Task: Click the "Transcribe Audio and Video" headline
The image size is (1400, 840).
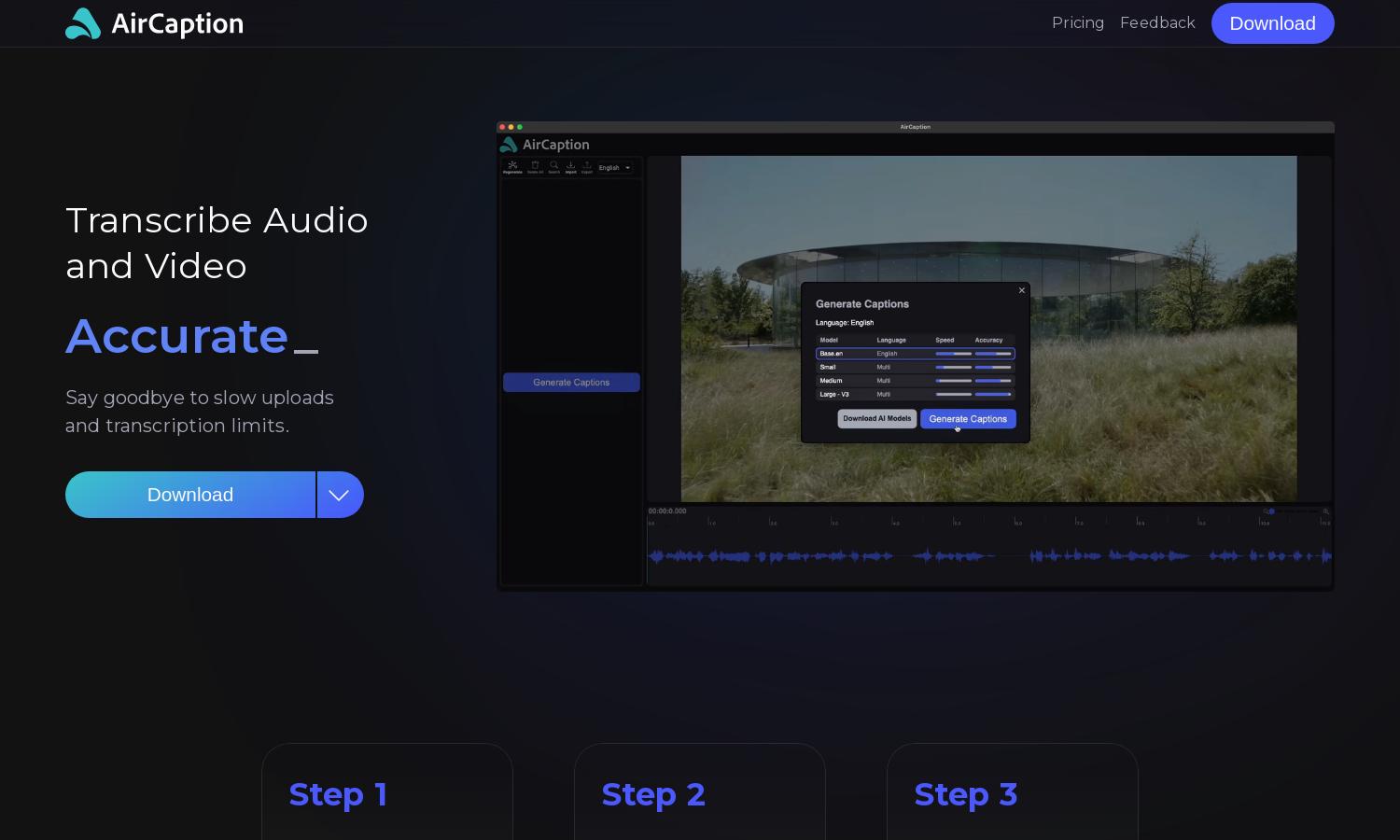Action: (217, 243)
